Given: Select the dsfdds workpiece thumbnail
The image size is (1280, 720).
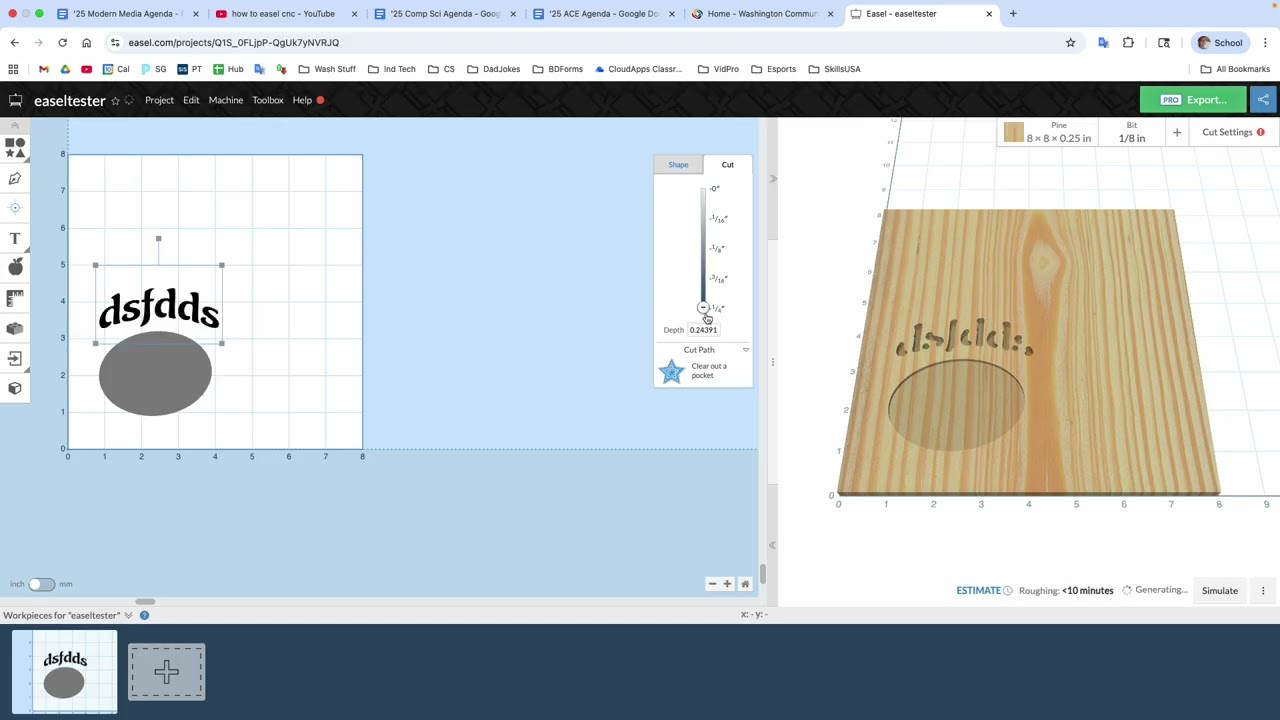Looking at the screenshot, I should point(64,672).
